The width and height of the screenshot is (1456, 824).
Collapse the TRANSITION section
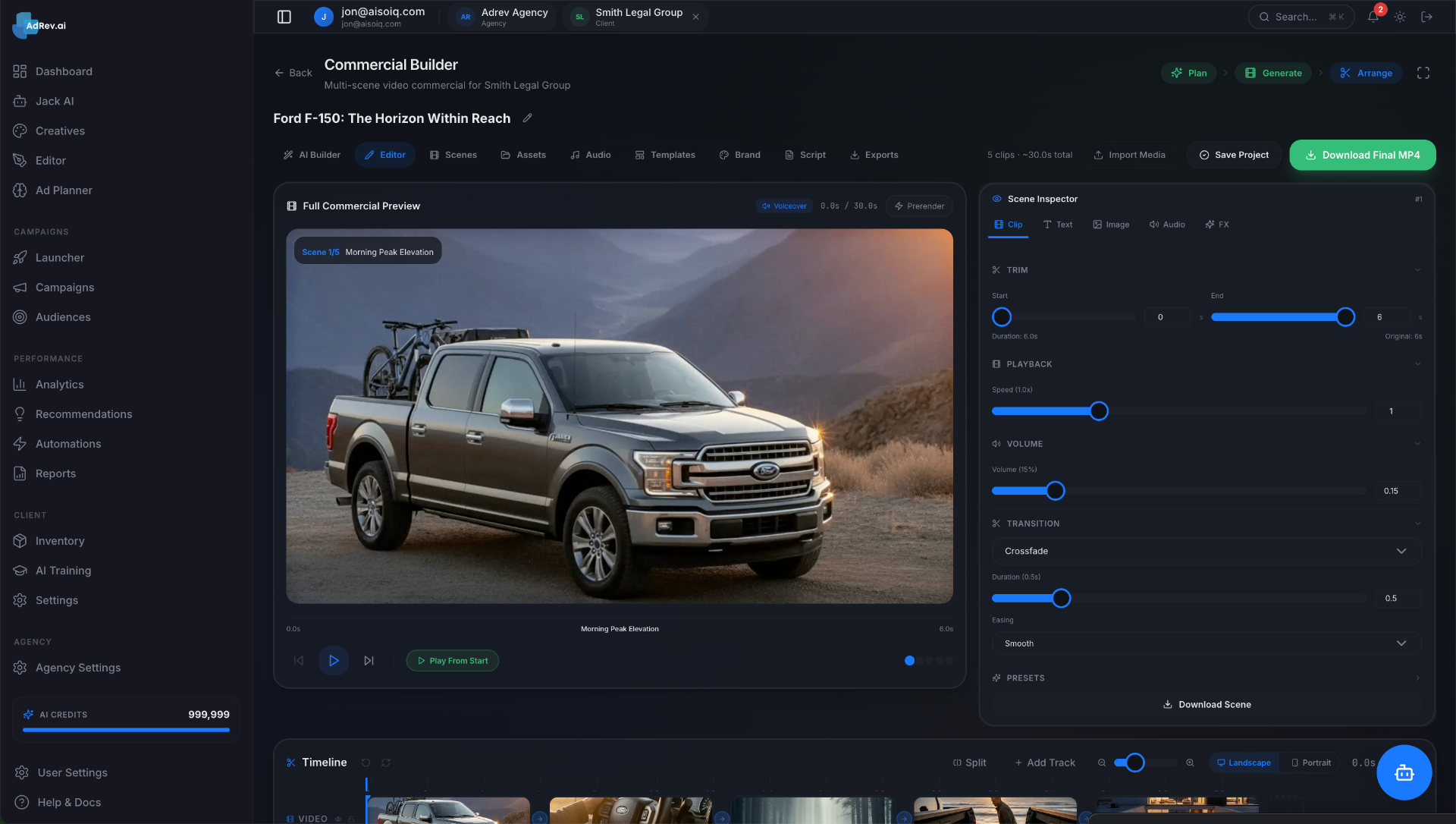[1417, 524]
